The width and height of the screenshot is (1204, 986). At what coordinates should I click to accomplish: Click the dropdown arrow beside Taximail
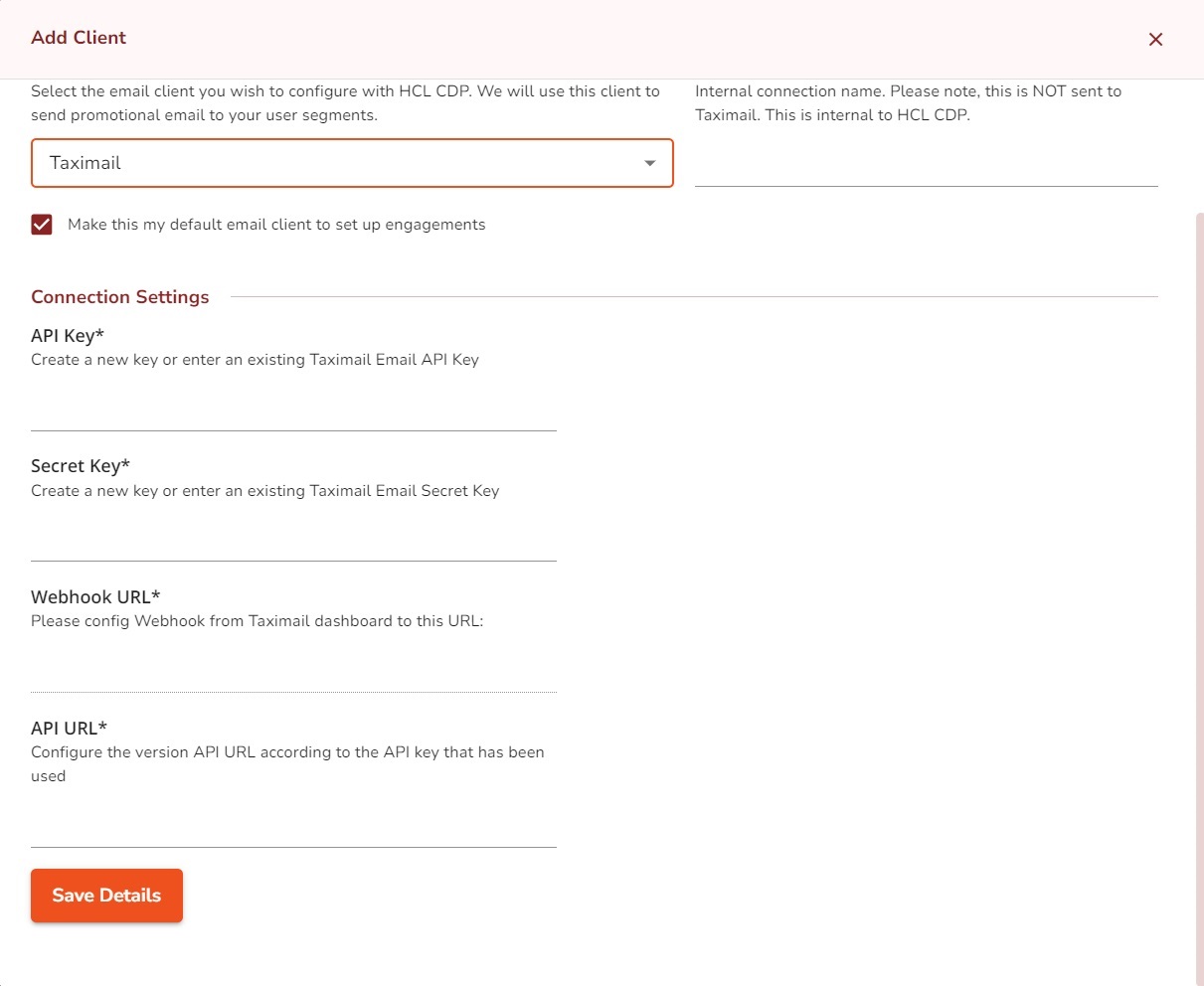click(650, 163)
